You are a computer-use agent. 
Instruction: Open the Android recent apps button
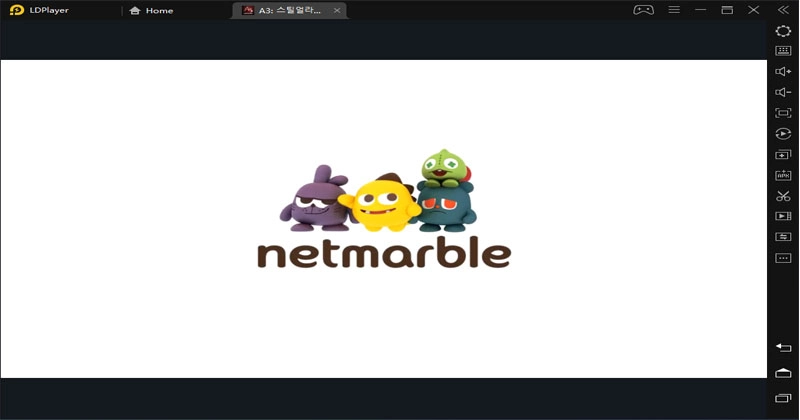[x=783, y=398]
